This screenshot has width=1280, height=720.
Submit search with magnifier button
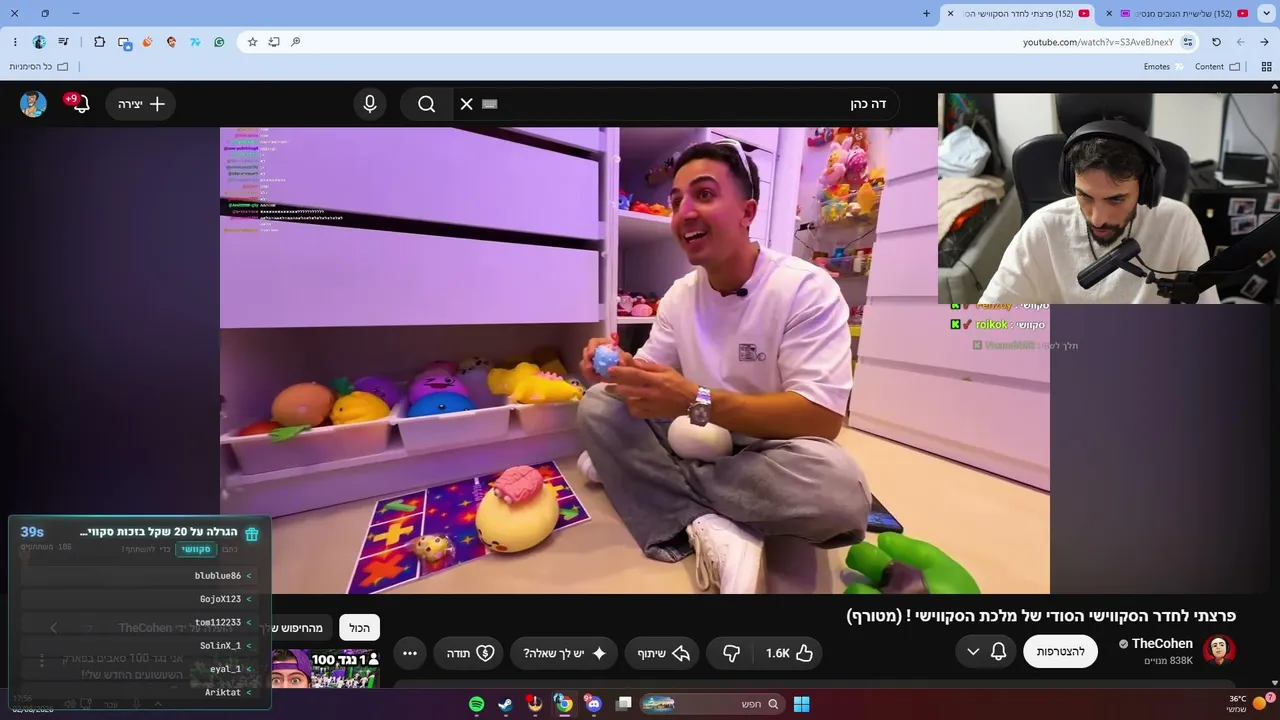pyautogui.click(x=427, y=104)
